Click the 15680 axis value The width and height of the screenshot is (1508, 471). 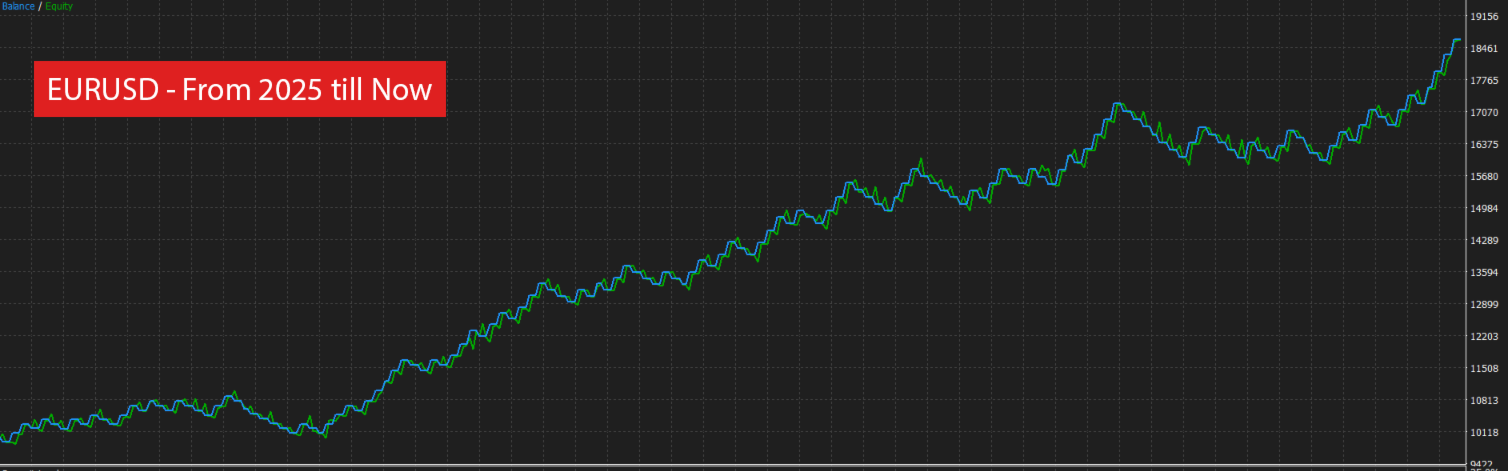tap(1483, 176)
